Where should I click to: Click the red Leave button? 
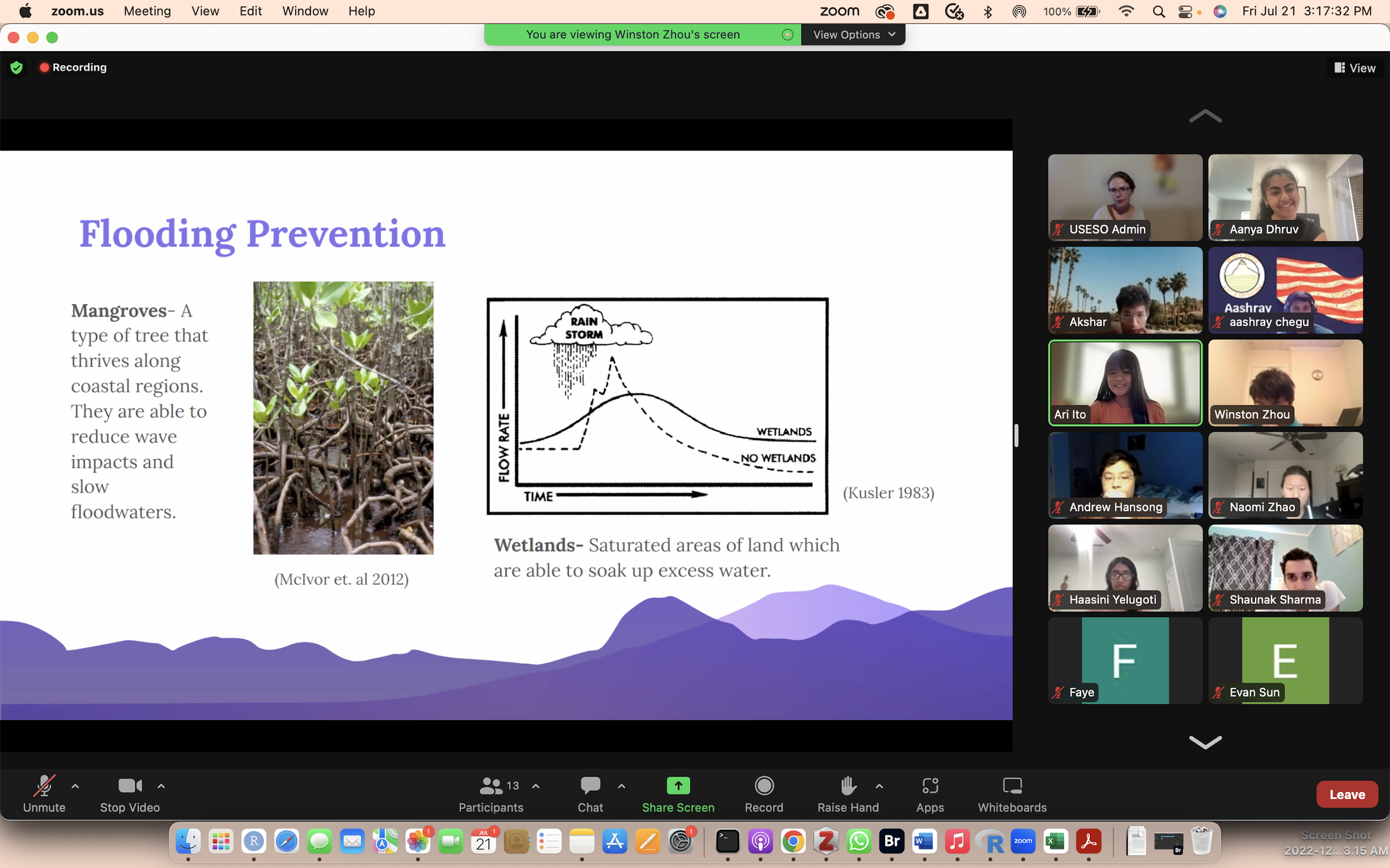tap(1346, 795)
